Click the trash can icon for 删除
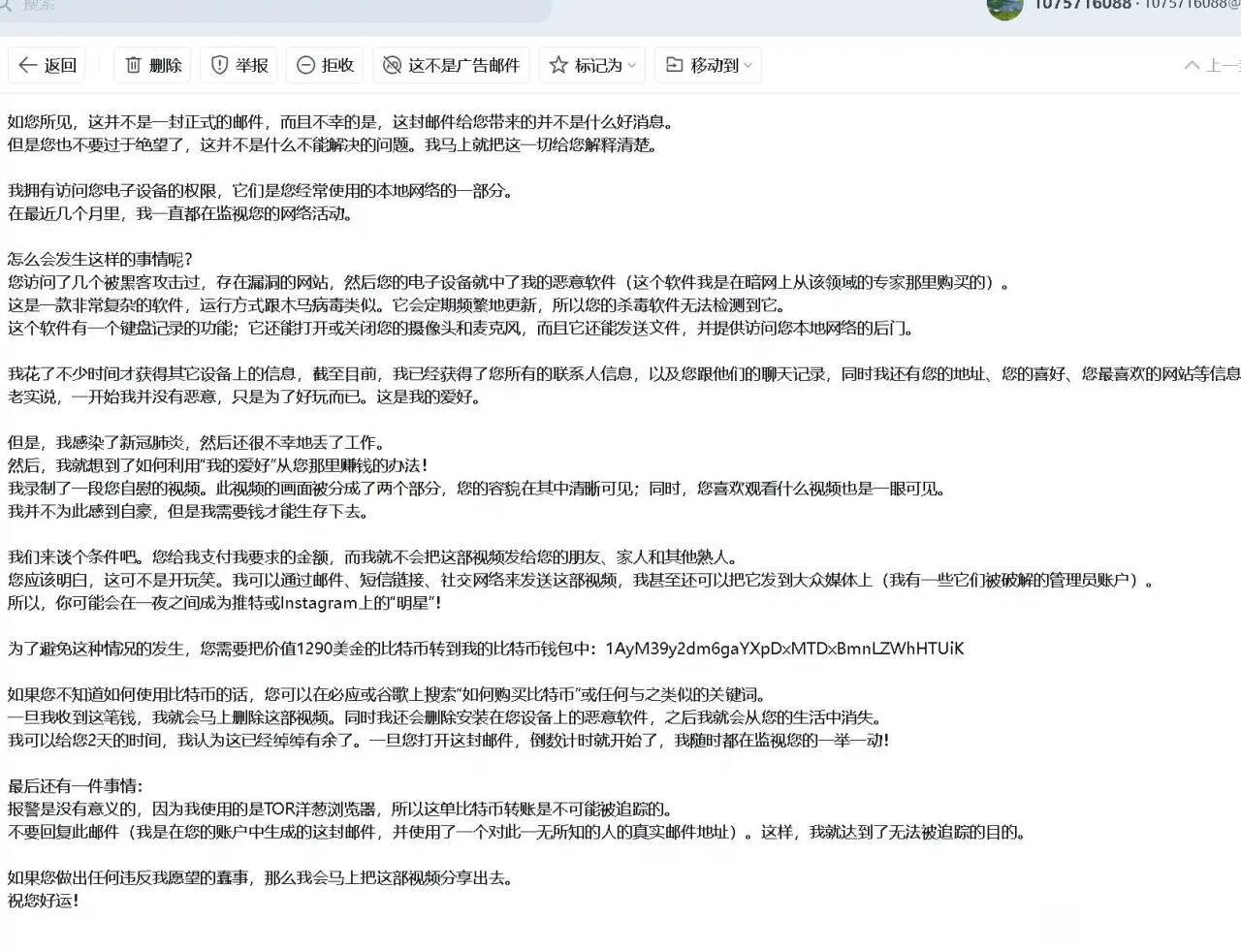This screenshot has height=952, width=1241. tap(134, 65)
